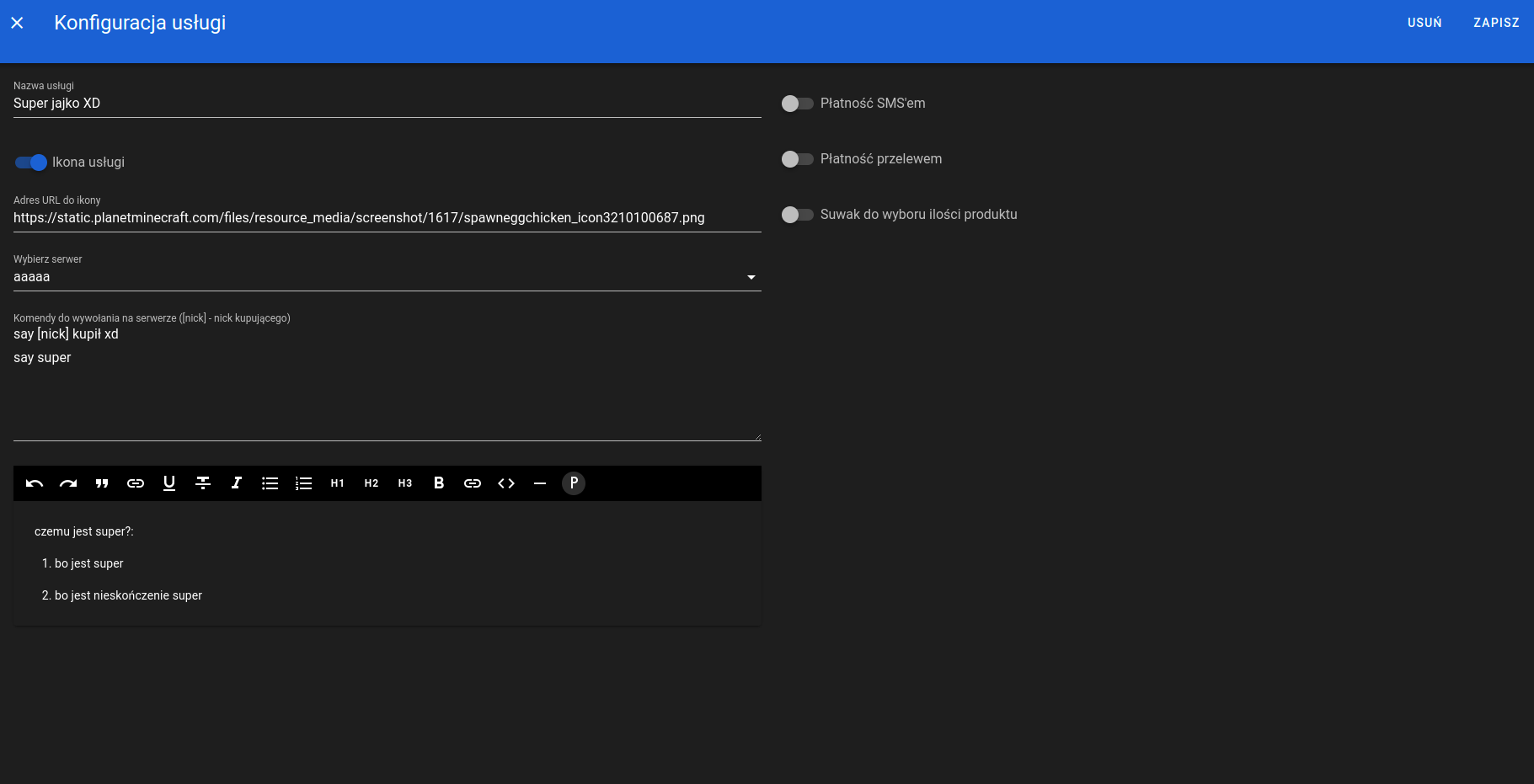Viewport: 1534px width, 784px height.
Task: Apply H1 heading style
Action: [338, 483]
